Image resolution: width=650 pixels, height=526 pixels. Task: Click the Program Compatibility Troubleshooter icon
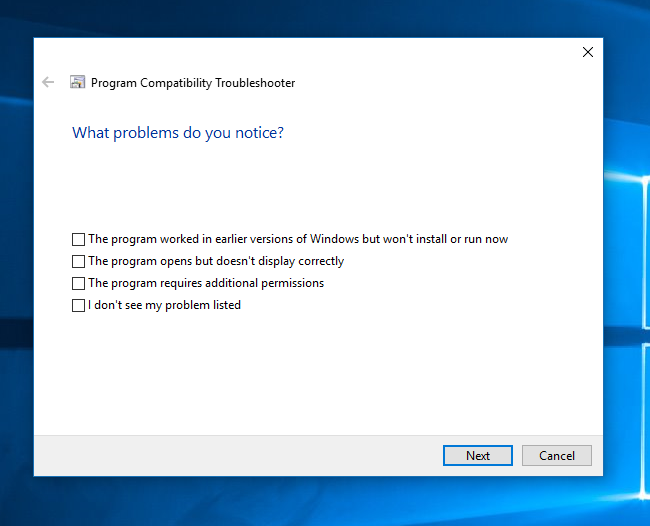click(x=78, y=82)
